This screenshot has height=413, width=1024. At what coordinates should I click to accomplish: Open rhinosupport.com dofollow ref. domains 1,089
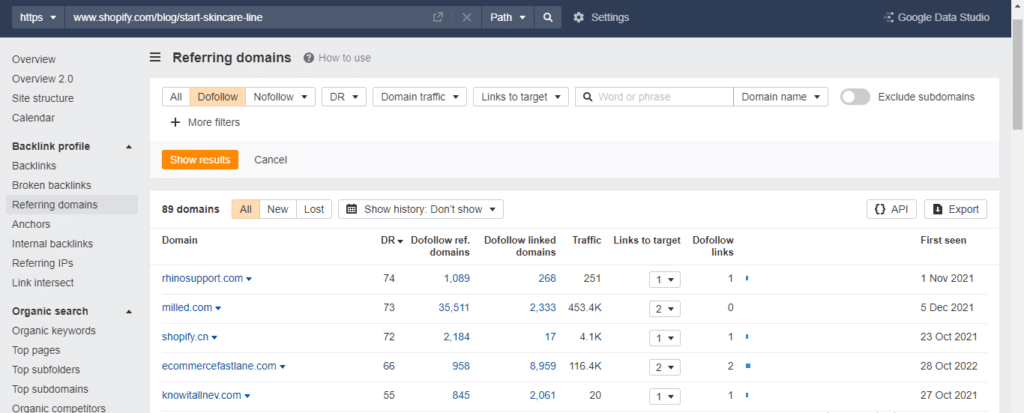456,278
